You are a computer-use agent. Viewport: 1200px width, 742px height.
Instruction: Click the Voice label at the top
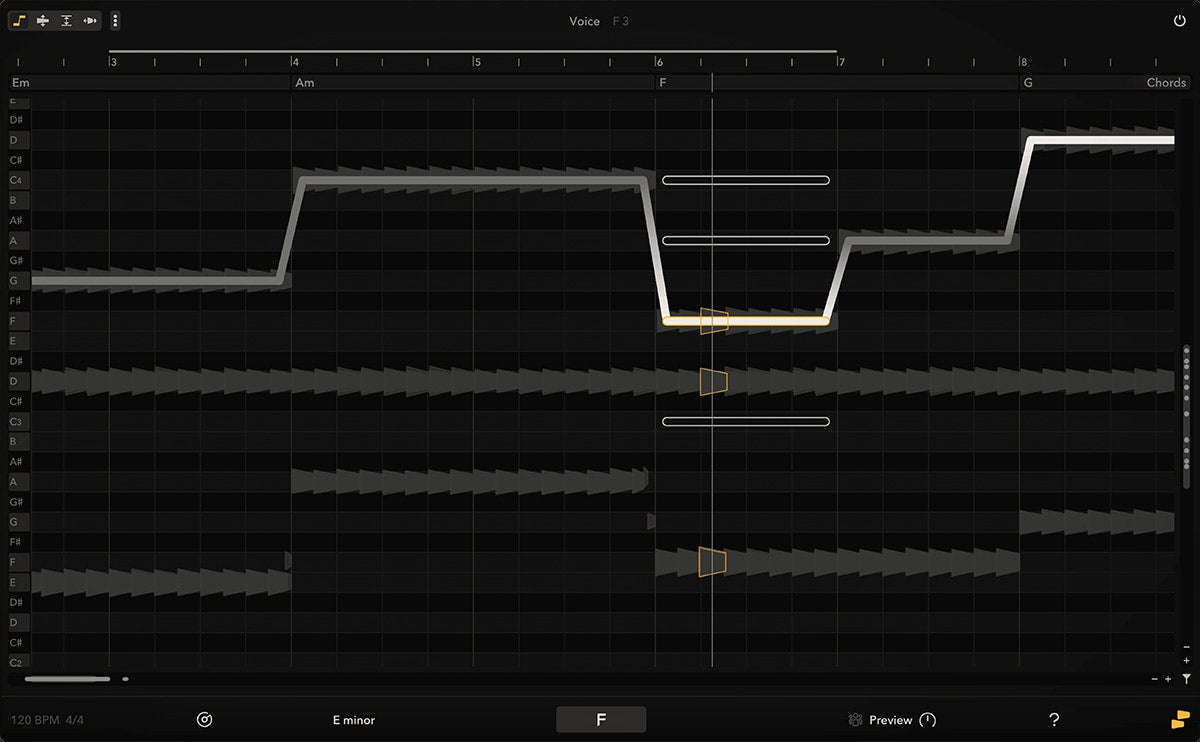(x=584, y=21)
